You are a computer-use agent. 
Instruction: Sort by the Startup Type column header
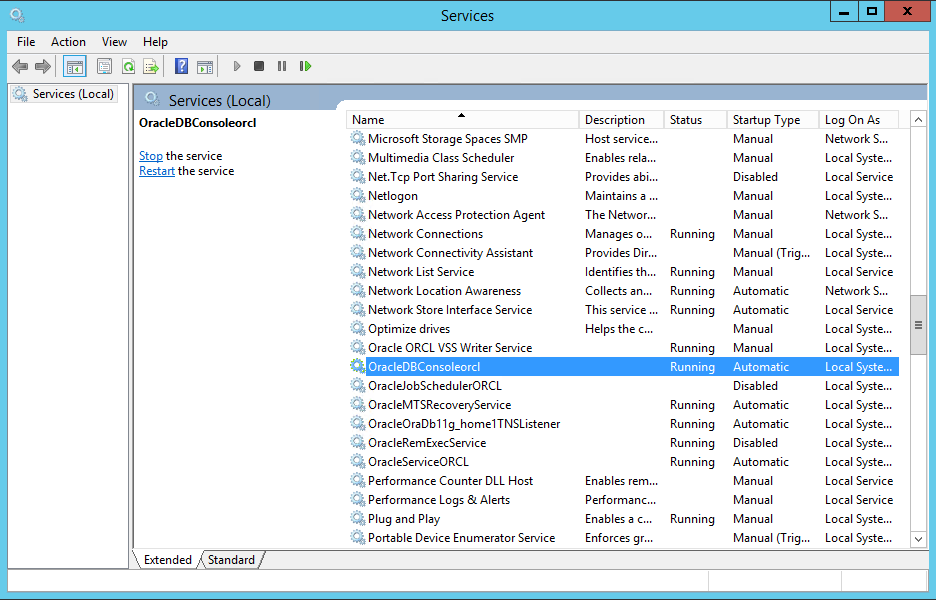tap(772, 119)
